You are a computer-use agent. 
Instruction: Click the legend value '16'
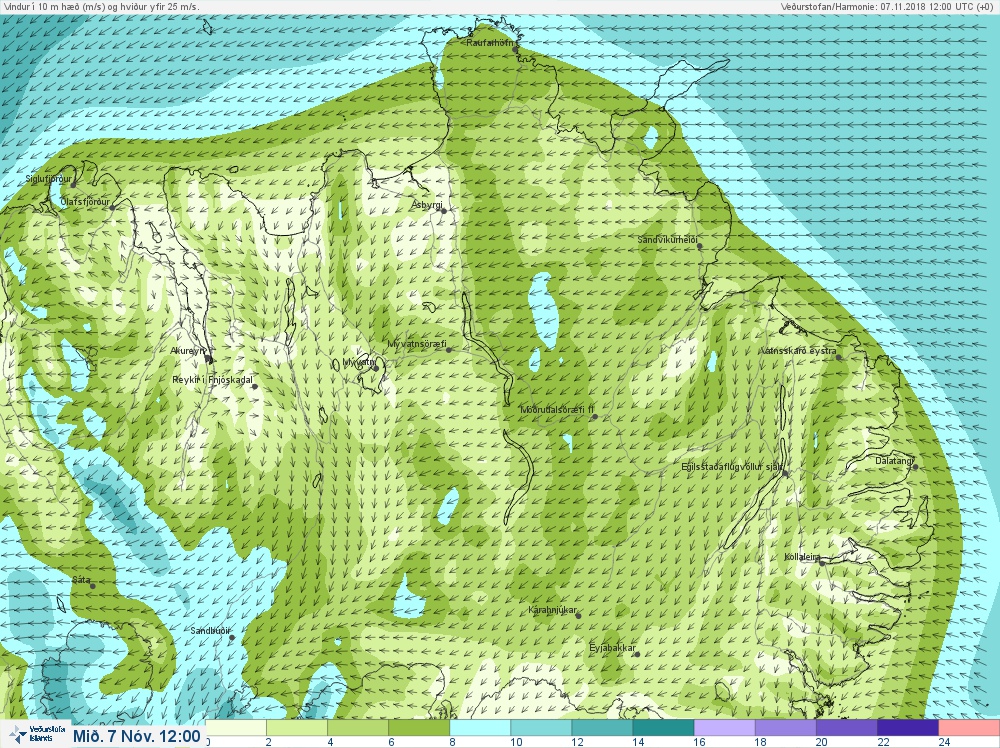tap(699, 742)
